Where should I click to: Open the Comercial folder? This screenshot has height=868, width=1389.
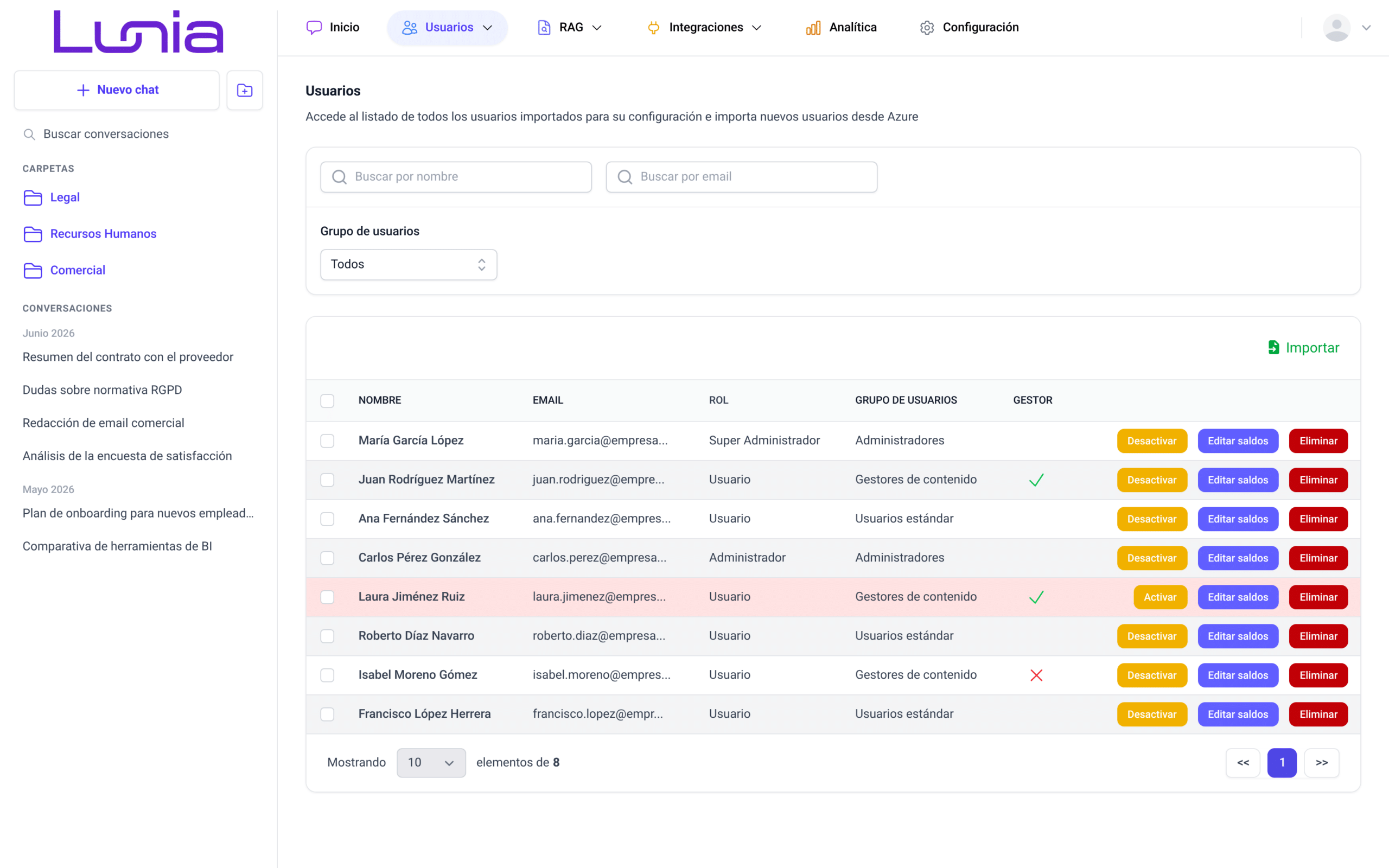(x=64, y=270)
